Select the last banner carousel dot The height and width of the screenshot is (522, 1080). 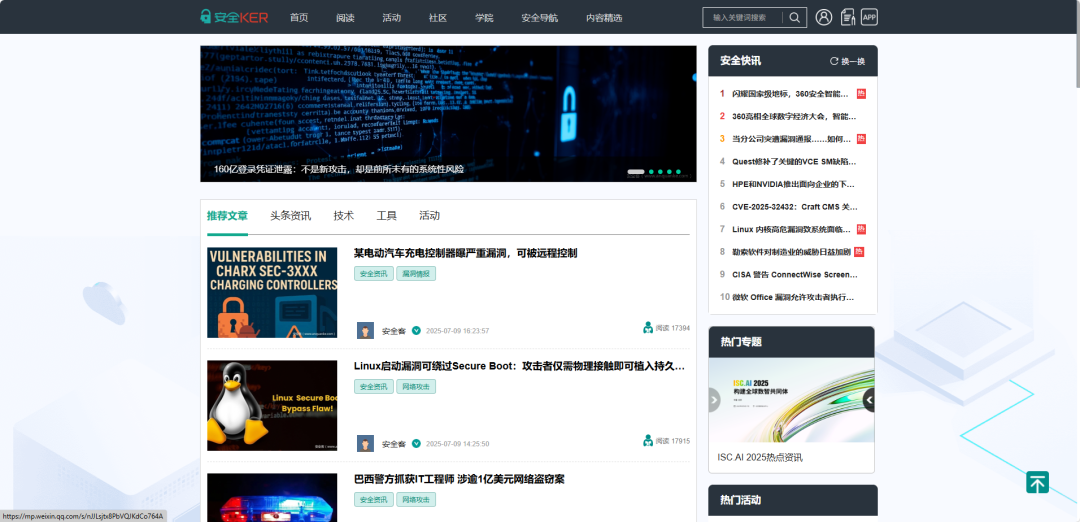click(x=678, y=171)
